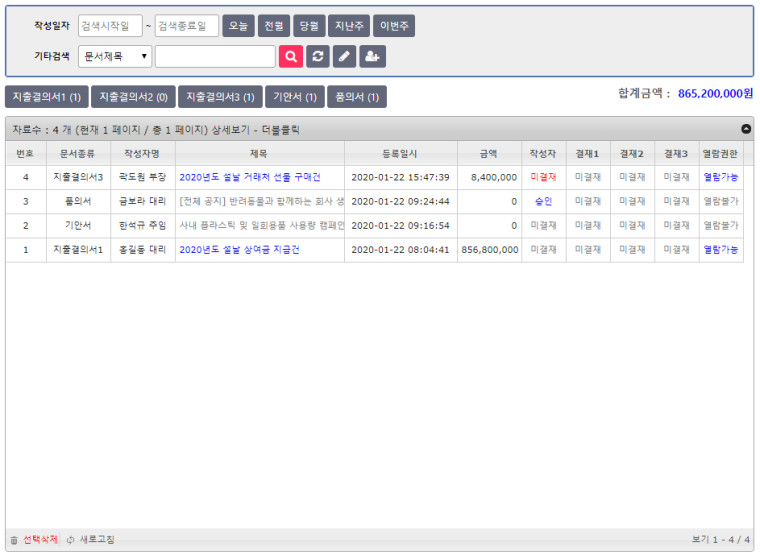Screen dimensions: 760x559
Task: Click the 새로고침 reload icon in footer
Action: (71, 540)
